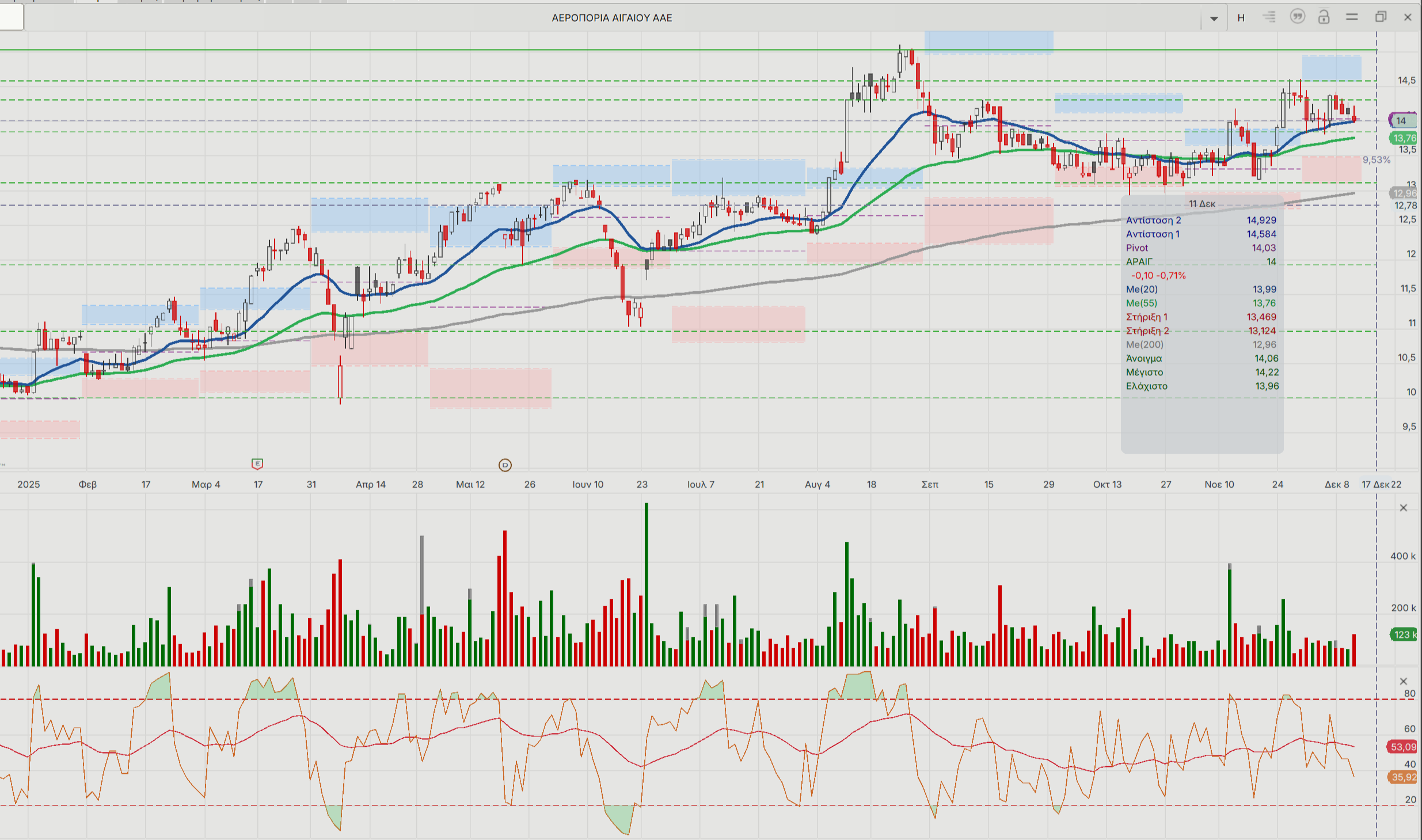The image size is (1422, 840).
Task: Click the E earnings marker on time axis
Action: [257, 463]
